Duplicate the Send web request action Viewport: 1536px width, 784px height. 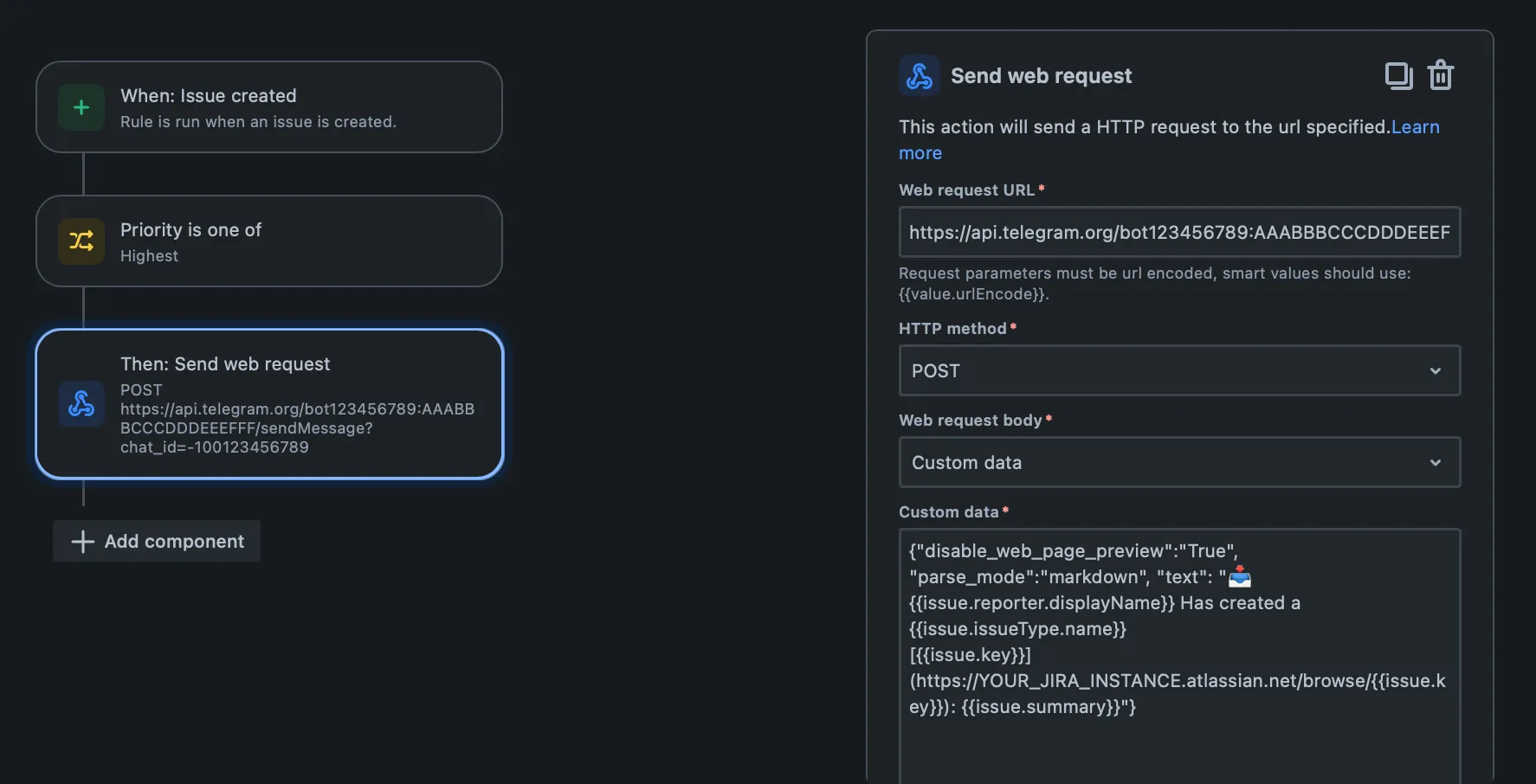[1398, 75]
